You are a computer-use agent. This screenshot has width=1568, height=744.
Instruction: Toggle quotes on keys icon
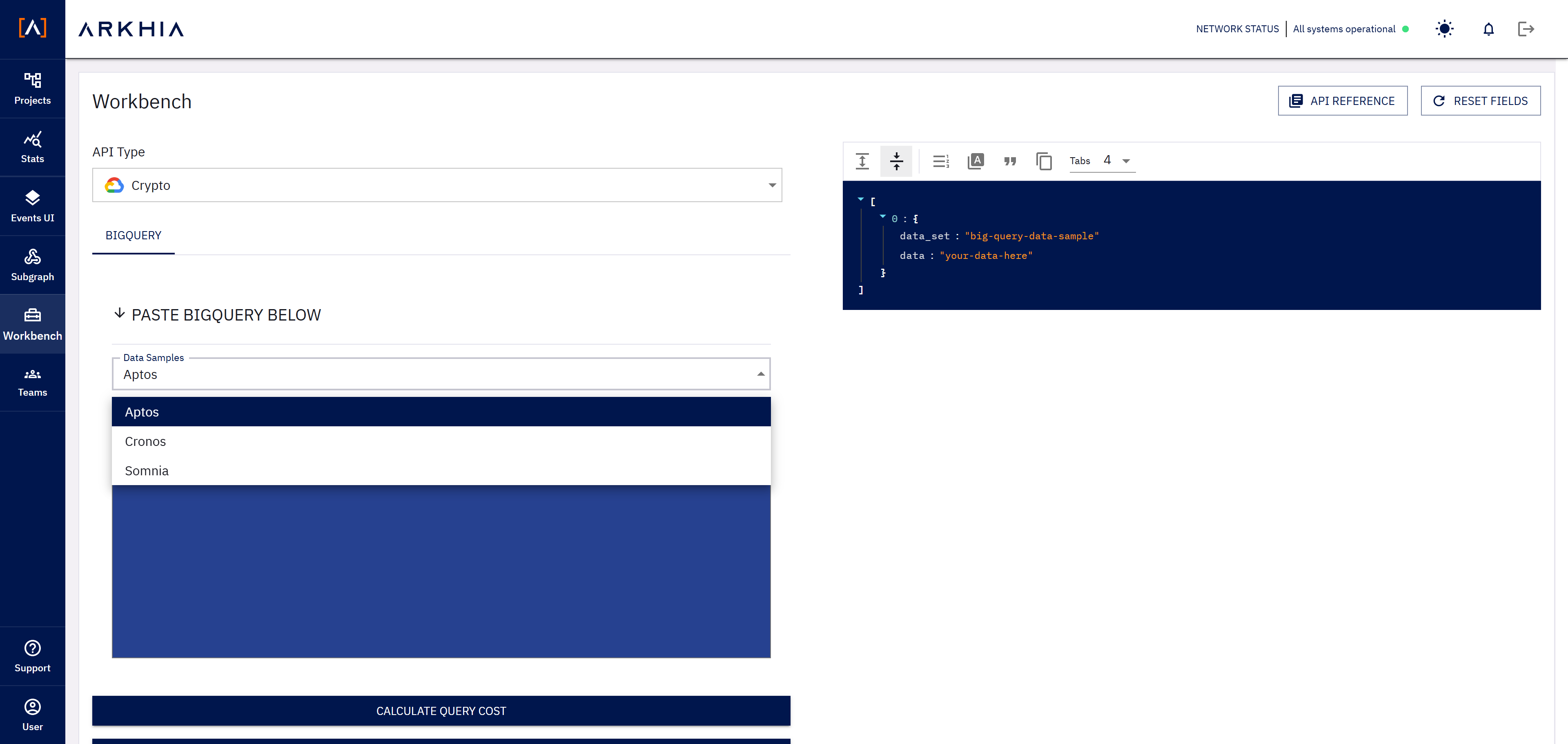(1010, 161)
